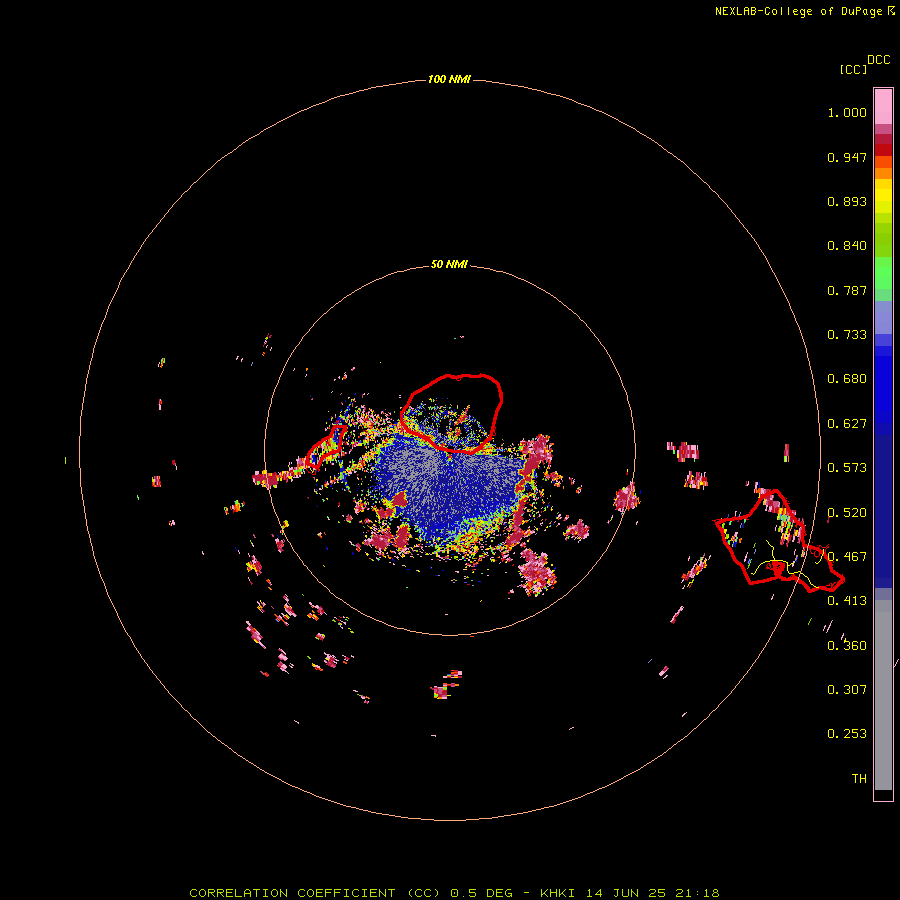Viewport: 900px width, 900px height.
Task: Select the 0.947 scale value
Action: pyautogui.click(x=847, y=157)
